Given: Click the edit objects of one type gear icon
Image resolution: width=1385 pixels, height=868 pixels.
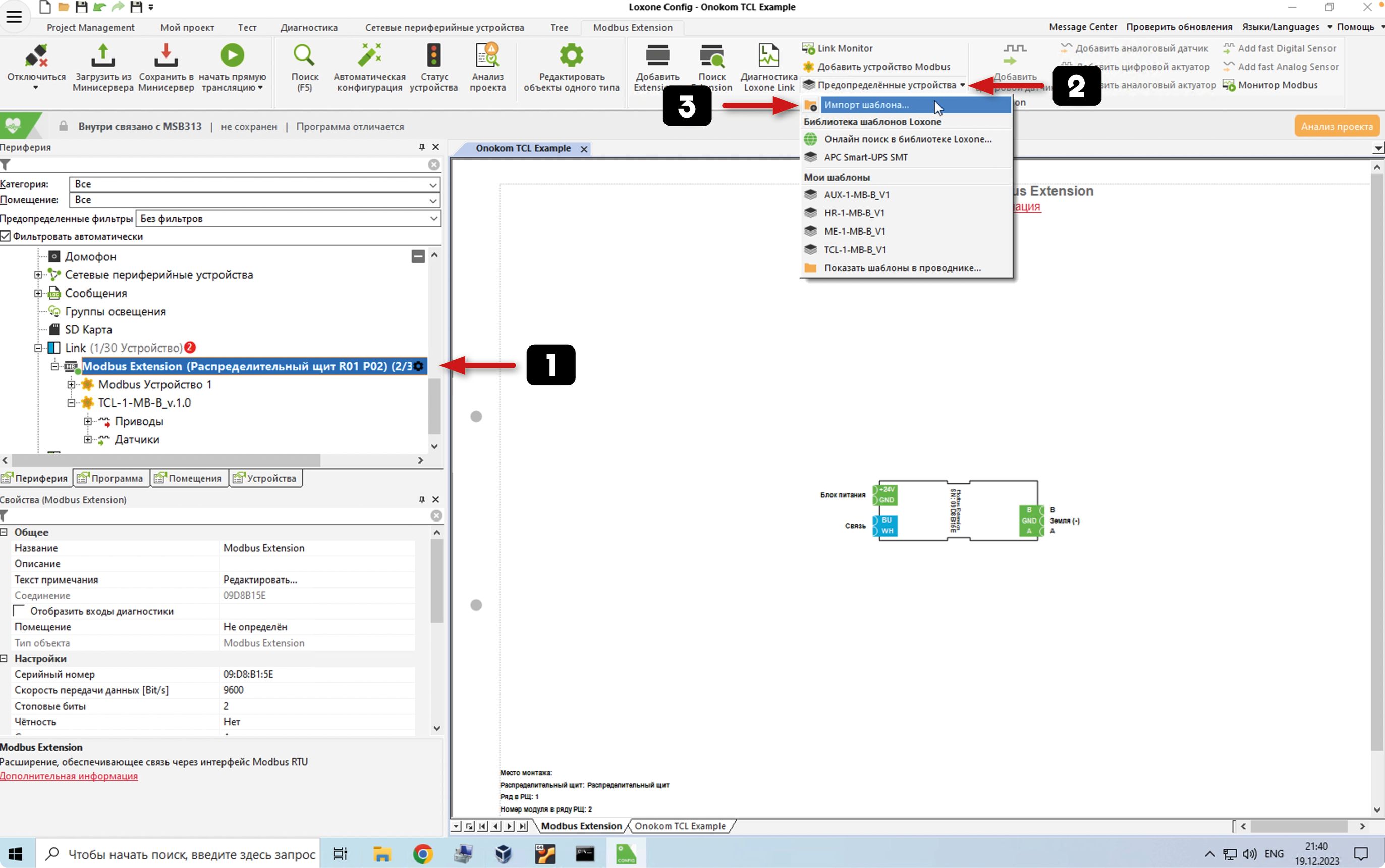Looking at the screenshot, I should (571, 56).
